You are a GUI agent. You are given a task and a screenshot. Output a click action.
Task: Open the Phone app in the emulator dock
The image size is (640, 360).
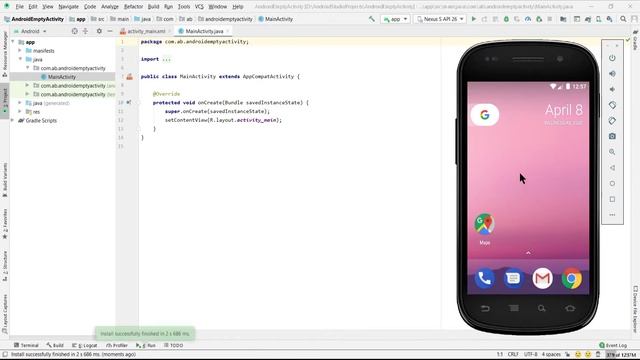coord(484,278)
